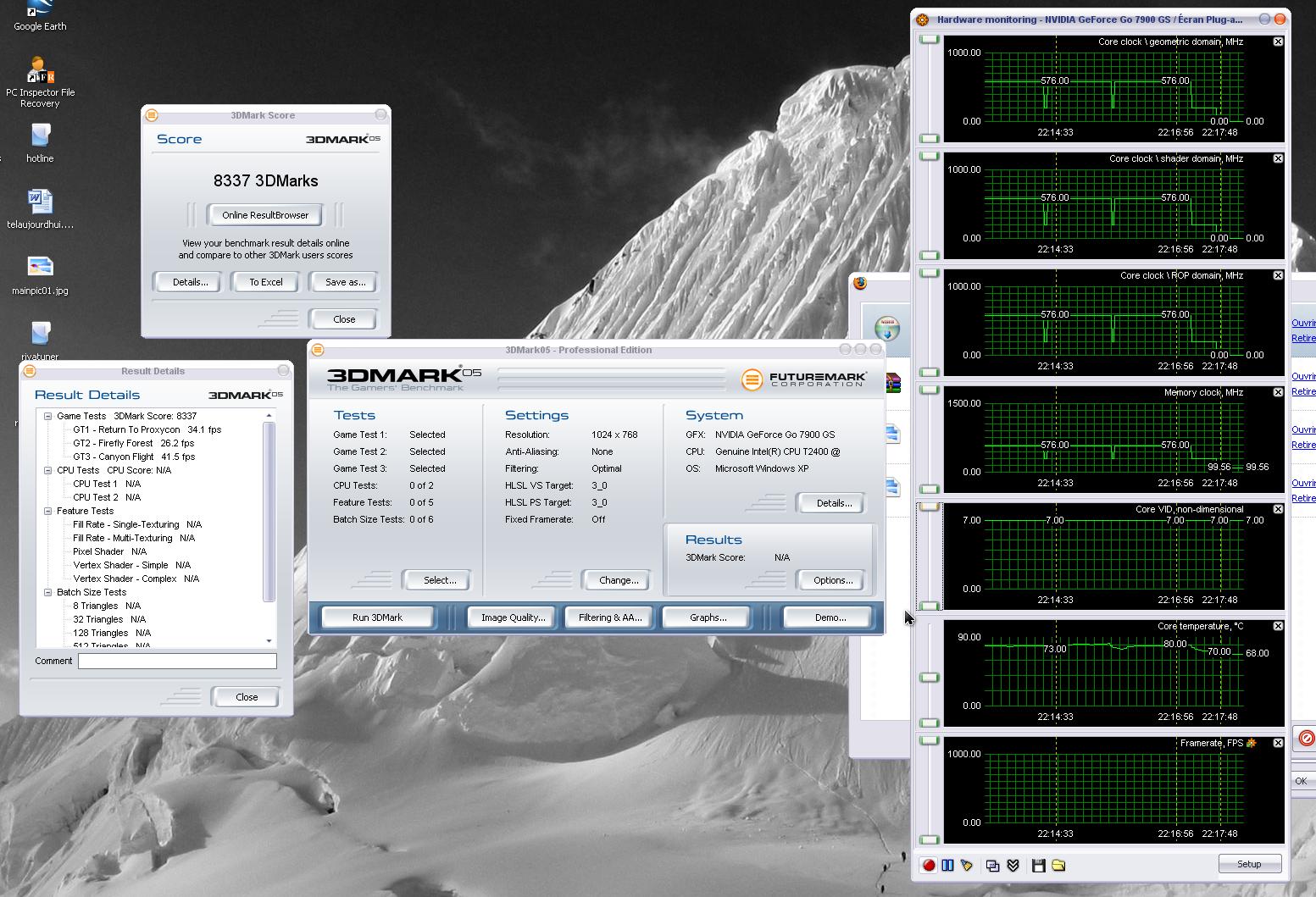
Task: Click the WinRAR archive icon in download list
Action: click(x=893, y=383)
